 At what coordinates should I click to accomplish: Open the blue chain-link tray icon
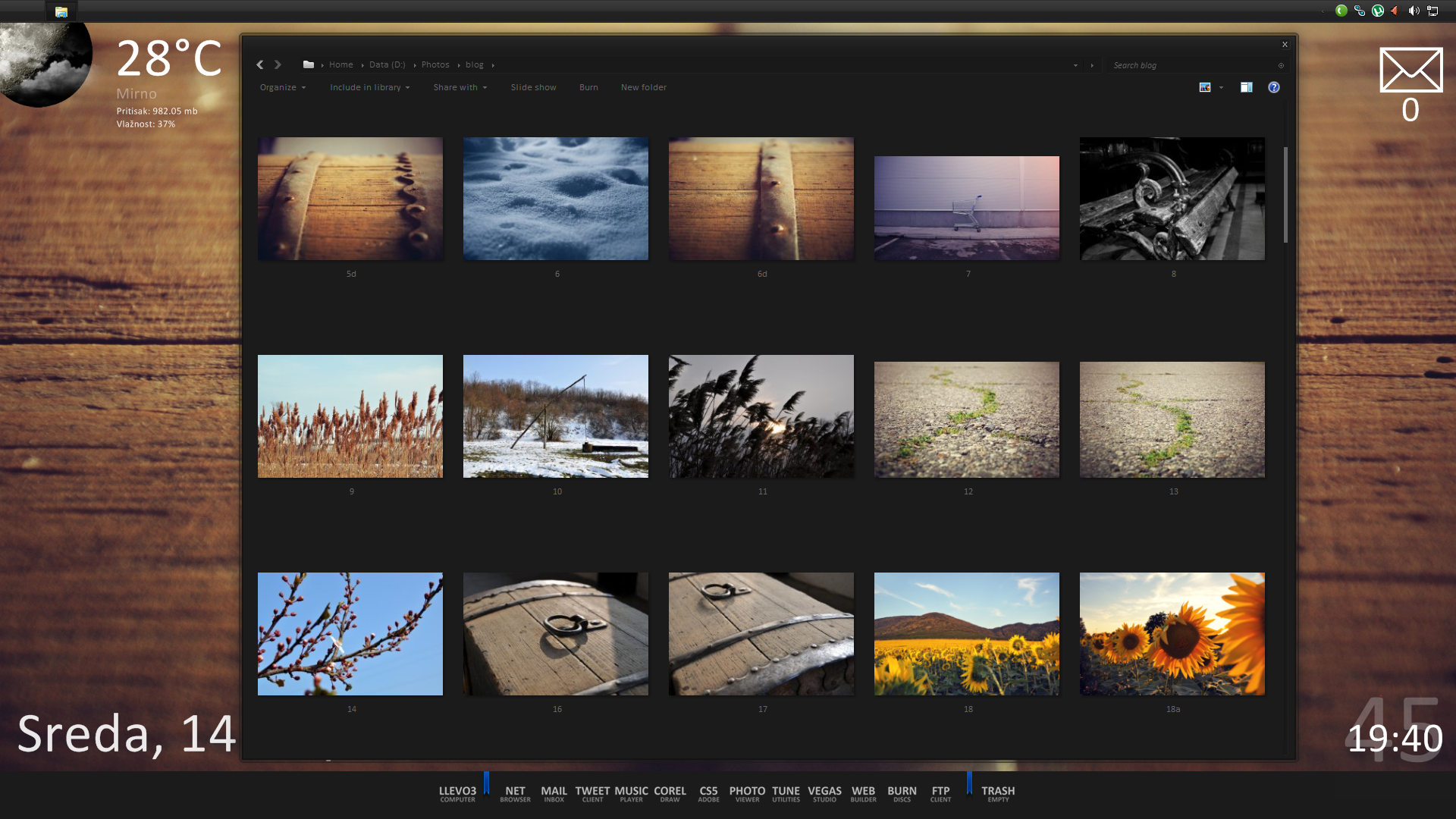(1360, 11)
